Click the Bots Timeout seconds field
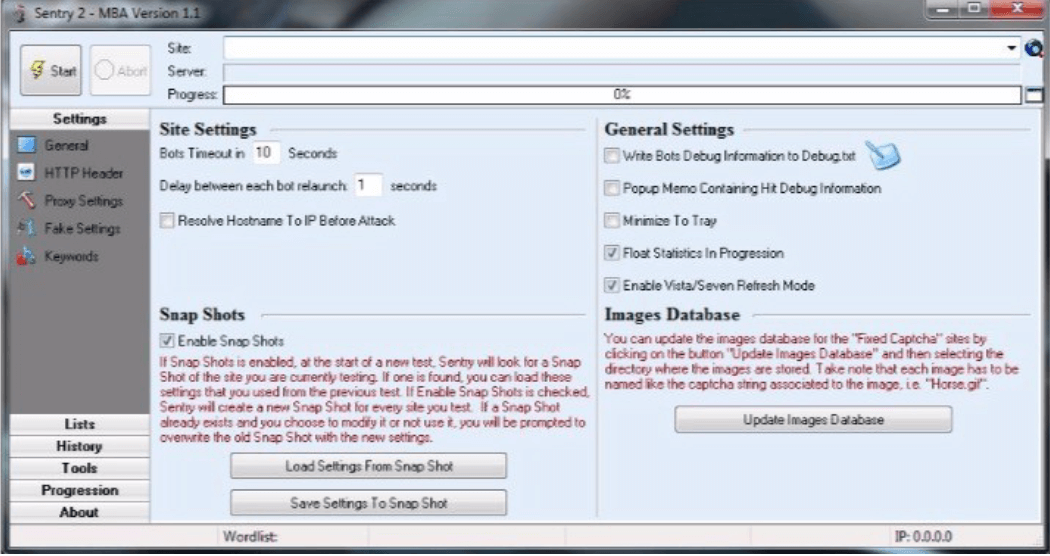 pyautogui.click(x=265, y=154)
